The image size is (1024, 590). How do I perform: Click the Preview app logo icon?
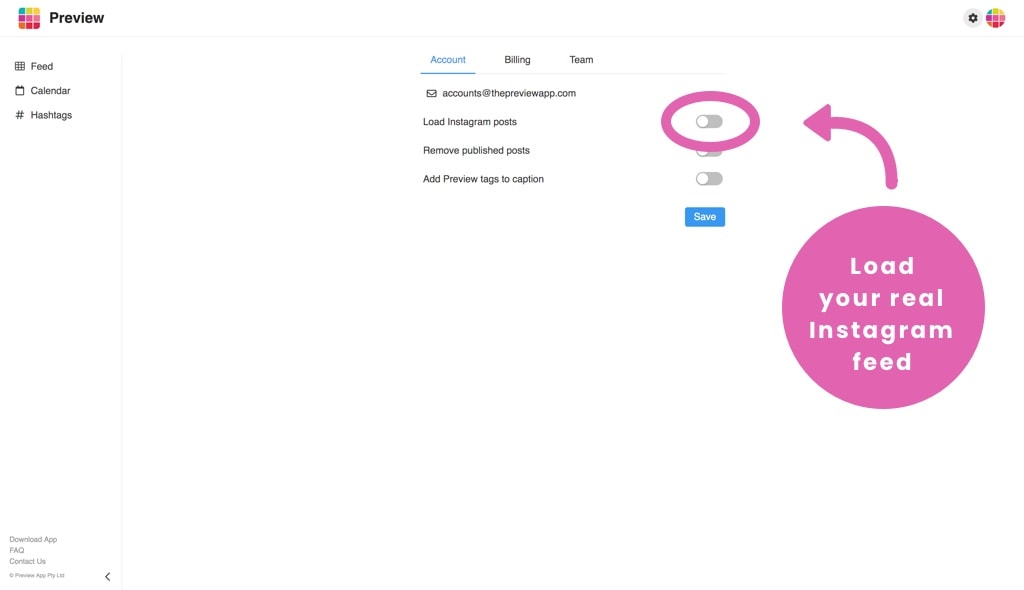point(29,18)
